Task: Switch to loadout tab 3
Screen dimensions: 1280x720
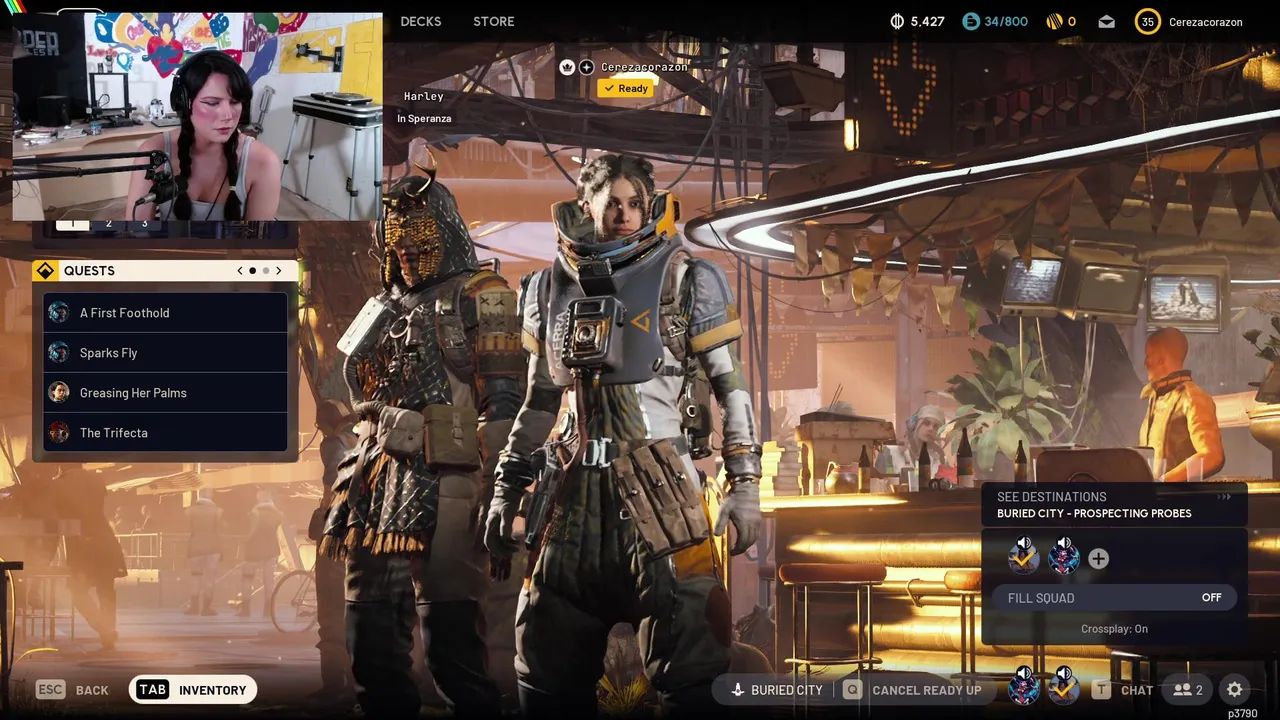Action: point(144,223)
